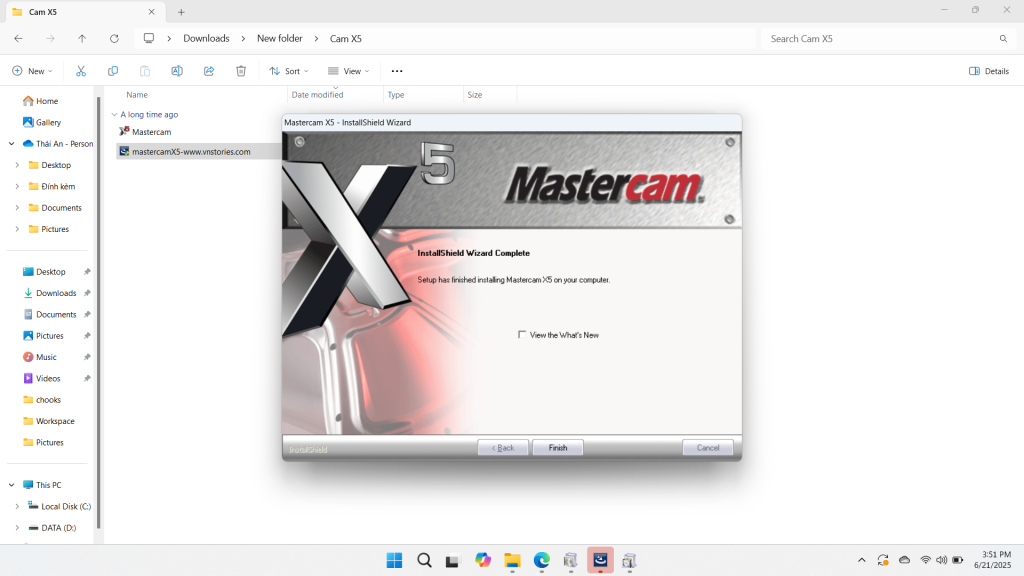The image size is (1024, 576).
Task: Click the This PC monitor icon in address bar
Action: (149, 39)
